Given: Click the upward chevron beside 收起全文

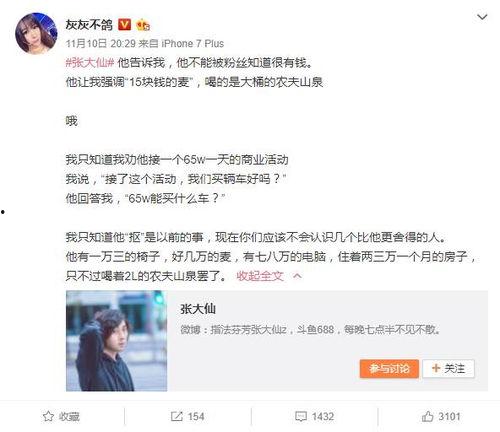Looking at the screenshot, I should tap(297, 276).
